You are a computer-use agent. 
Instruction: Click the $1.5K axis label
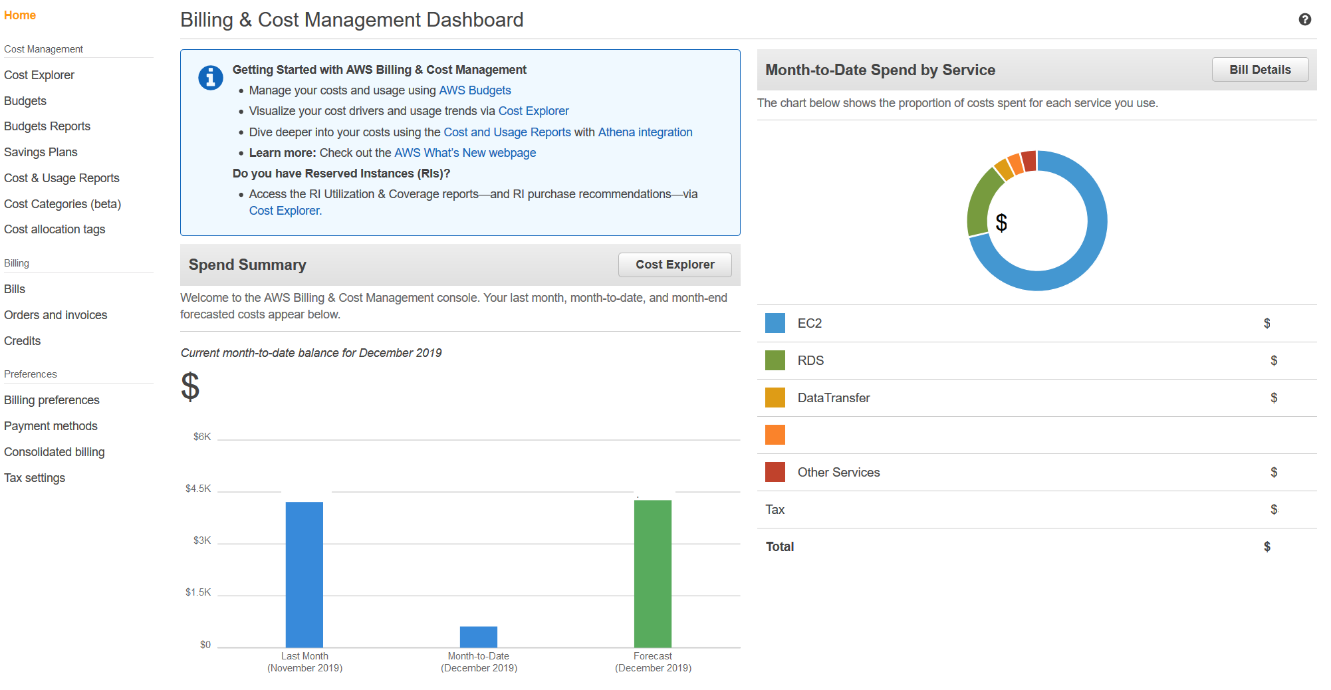[x=198, y=593]
